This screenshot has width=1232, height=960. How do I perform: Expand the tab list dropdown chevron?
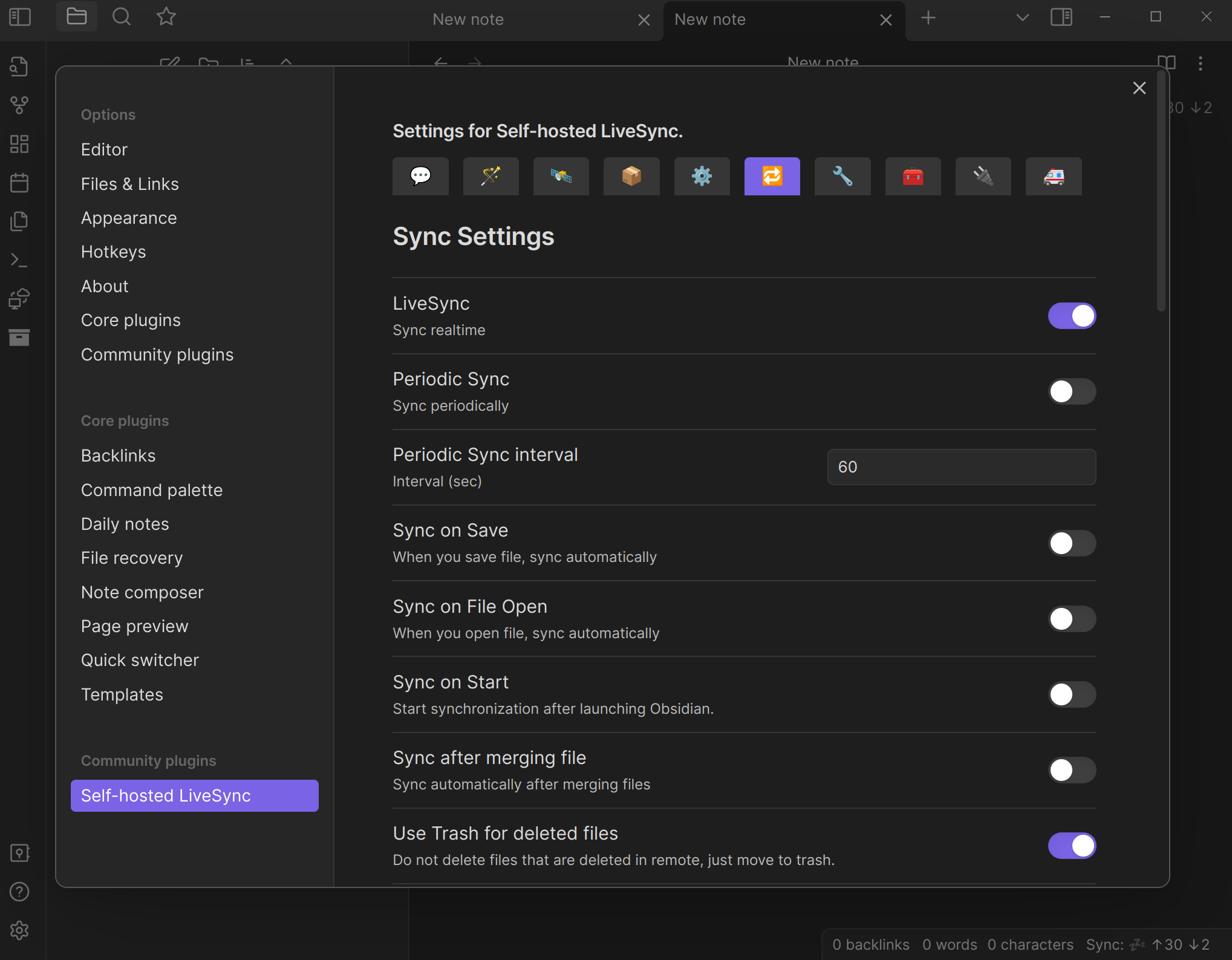click(1022, 18)
